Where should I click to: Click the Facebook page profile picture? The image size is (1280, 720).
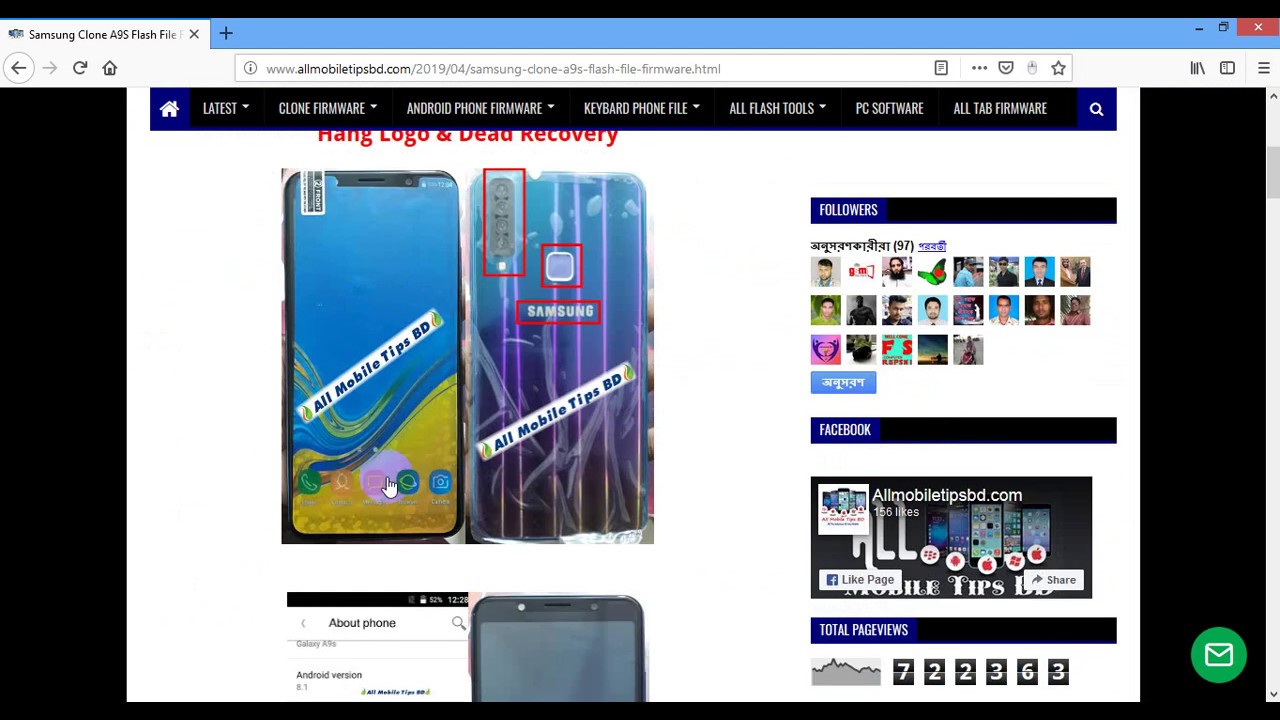[x=843, y=510]
